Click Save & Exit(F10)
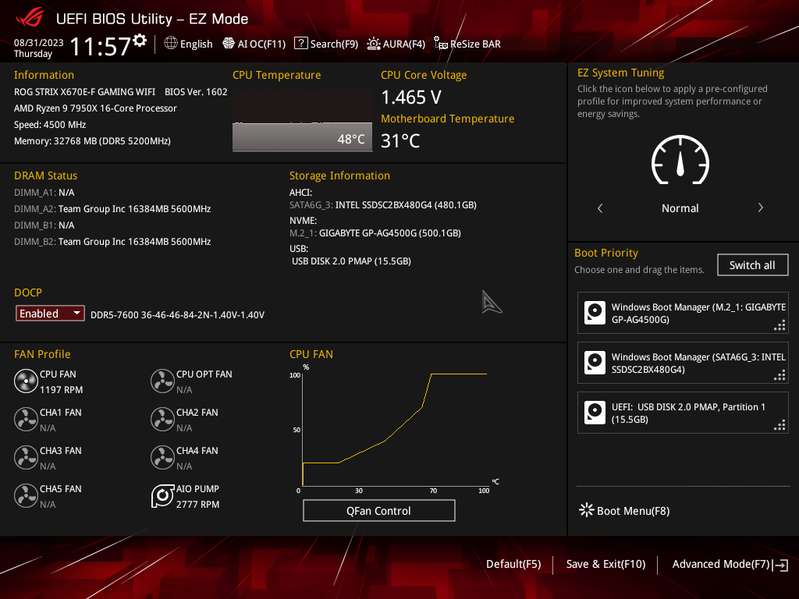 pos(605,564)
